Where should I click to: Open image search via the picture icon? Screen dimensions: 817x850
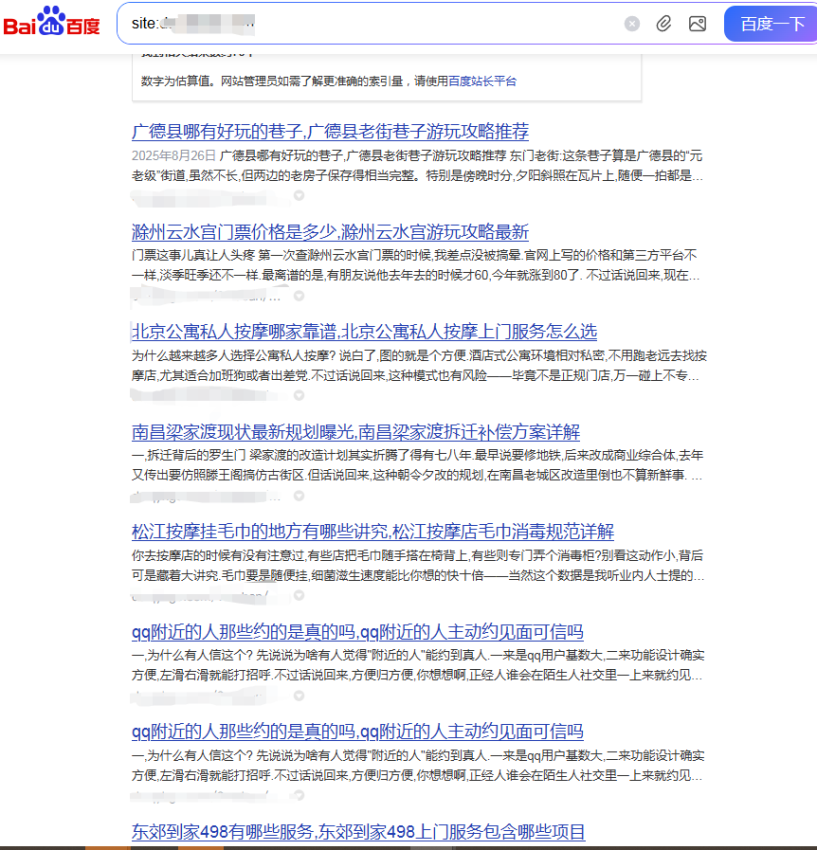(697, 24)
